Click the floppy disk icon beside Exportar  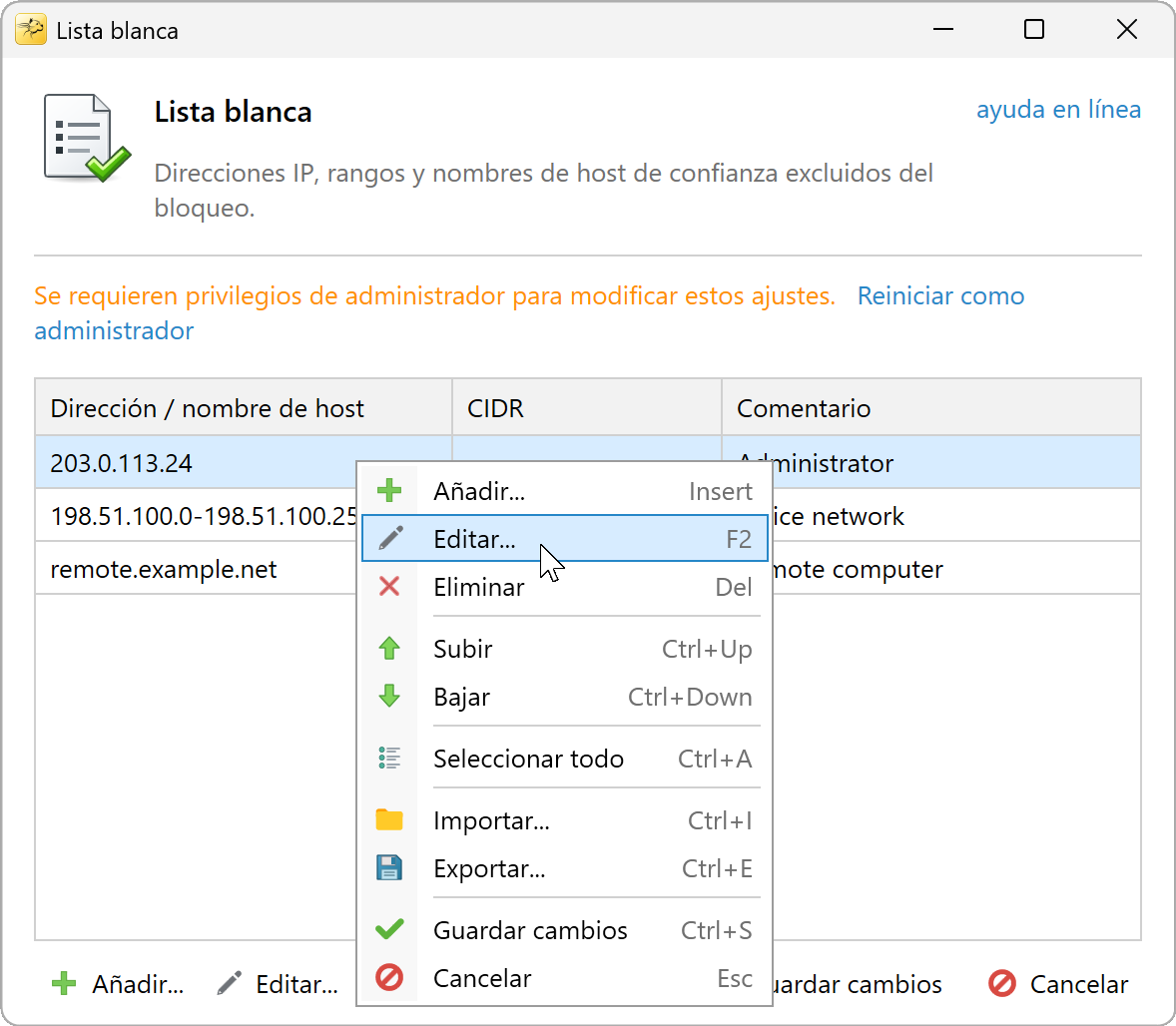389,867
